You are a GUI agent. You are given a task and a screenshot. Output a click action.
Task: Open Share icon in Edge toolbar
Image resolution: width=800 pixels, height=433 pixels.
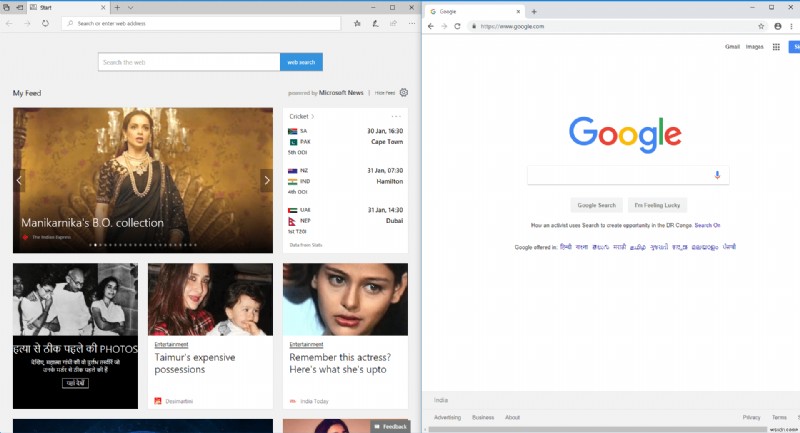(x=393, y=23)
